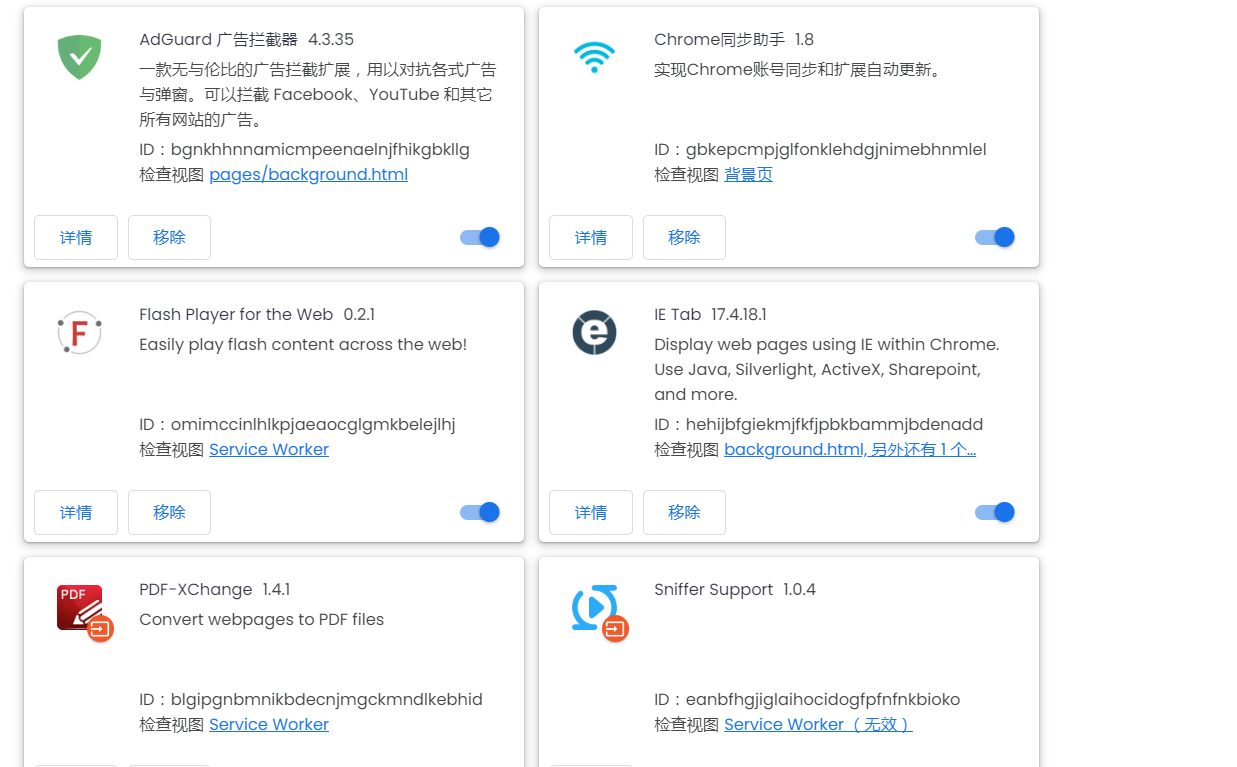Click 移除 on the IE Tab card
Viewport: 1237px width, 767px height.
pos(684,512)
